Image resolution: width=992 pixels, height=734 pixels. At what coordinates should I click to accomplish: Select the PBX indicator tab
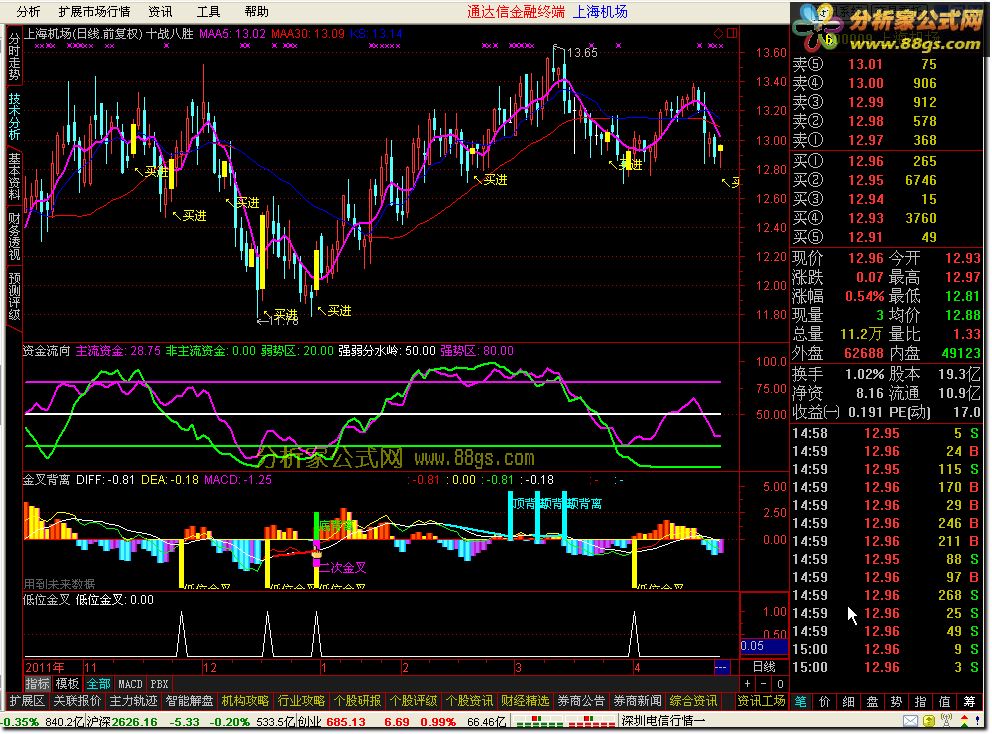click(x=159, y=684)
